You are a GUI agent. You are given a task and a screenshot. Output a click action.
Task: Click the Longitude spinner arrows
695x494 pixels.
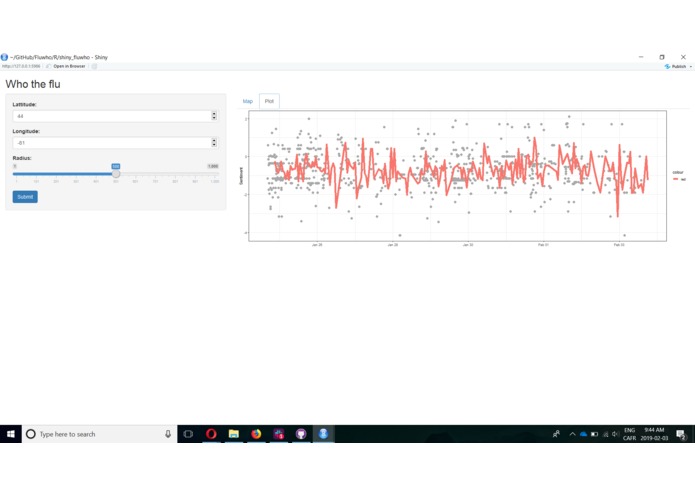point(214,142)
